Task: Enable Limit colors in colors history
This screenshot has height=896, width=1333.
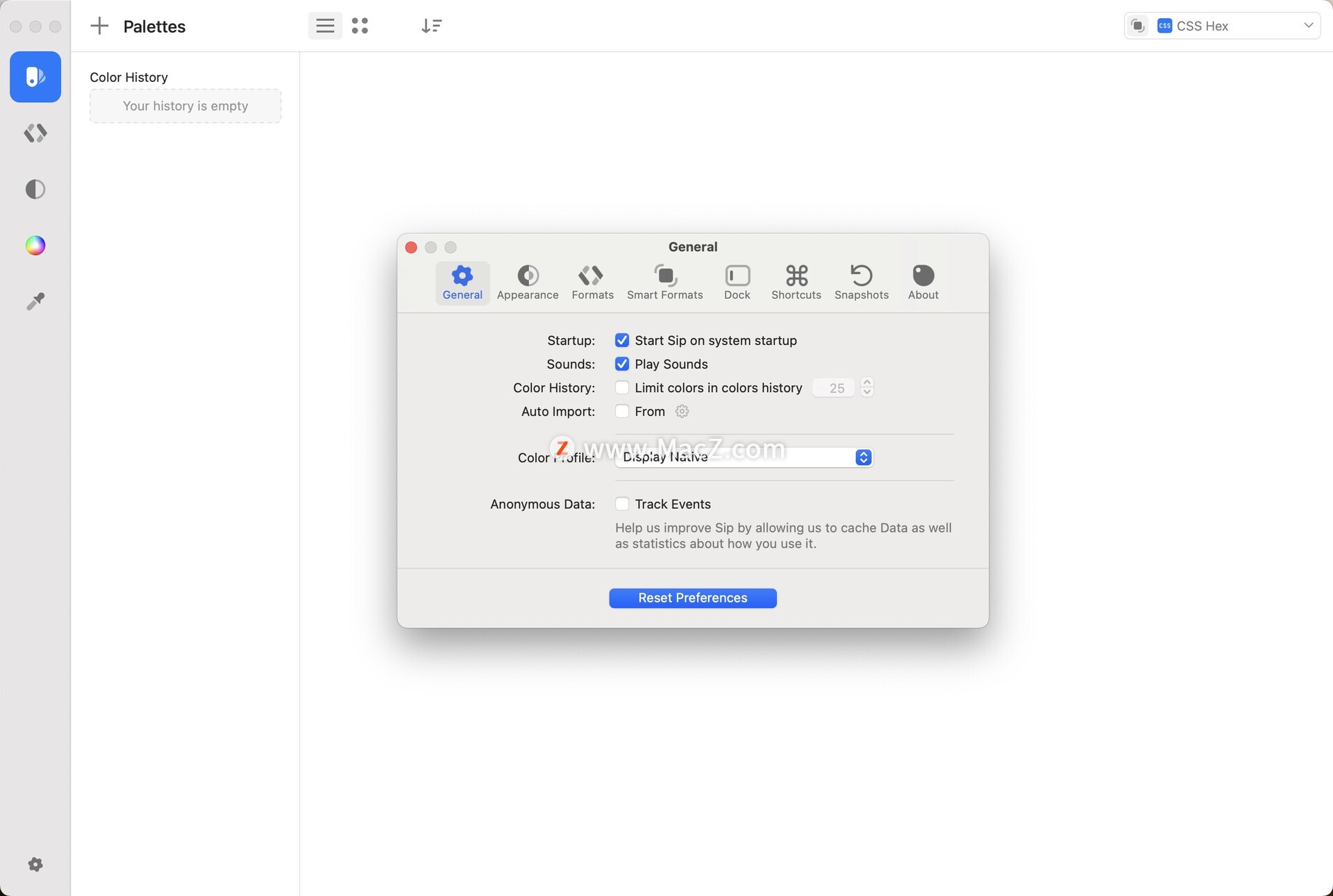Action: (622, 387)
